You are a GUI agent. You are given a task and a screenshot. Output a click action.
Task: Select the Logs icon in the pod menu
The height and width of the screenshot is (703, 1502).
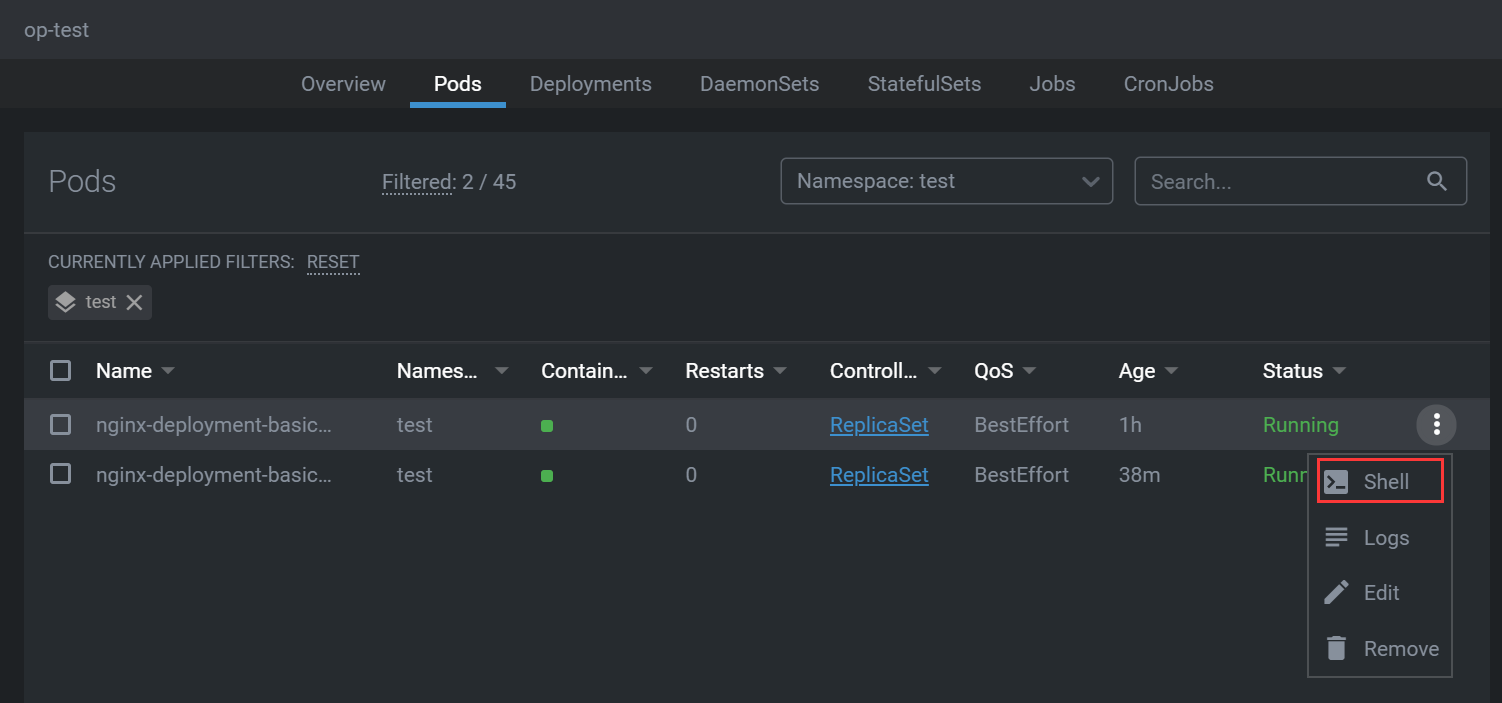pyautogui.click(x=1336, y=537)
